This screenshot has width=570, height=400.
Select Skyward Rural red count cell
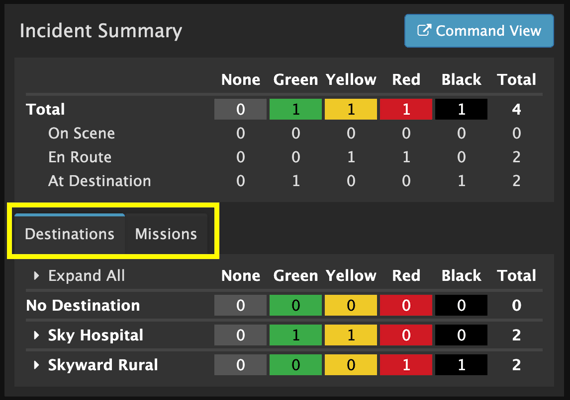(x=406, y=365)
